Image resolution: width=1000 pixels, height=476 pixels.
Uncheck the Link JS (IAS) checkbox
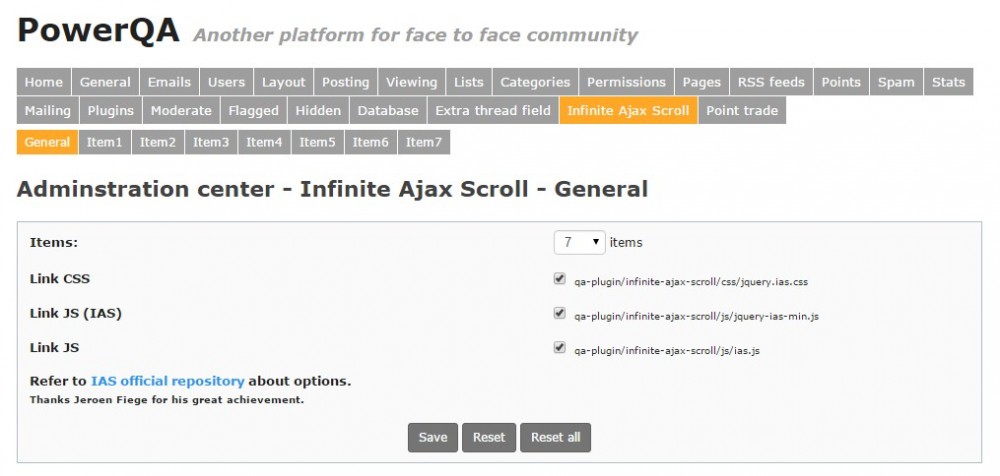point(560,314)
